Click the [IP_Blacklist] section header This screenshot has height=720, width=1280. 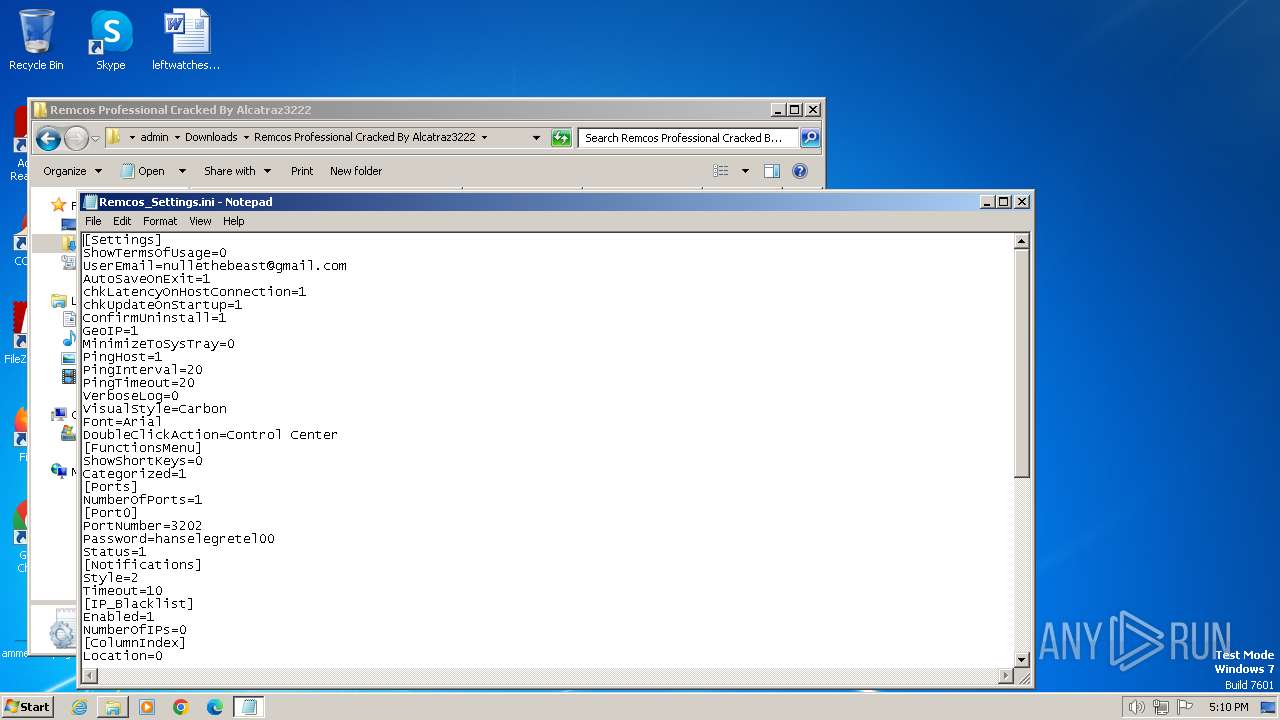pos(138,604)
